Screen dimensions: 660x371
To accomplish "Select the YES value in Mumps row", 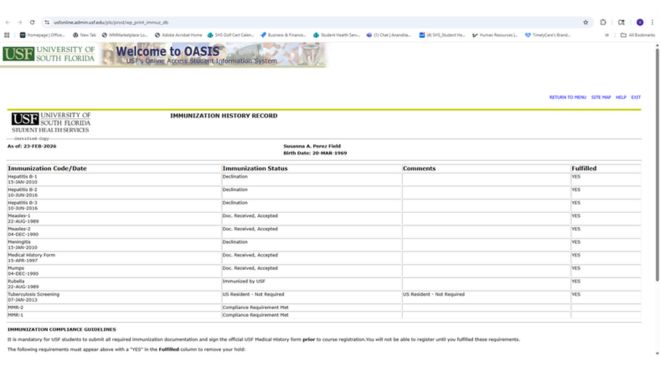I will coord(576,268).
